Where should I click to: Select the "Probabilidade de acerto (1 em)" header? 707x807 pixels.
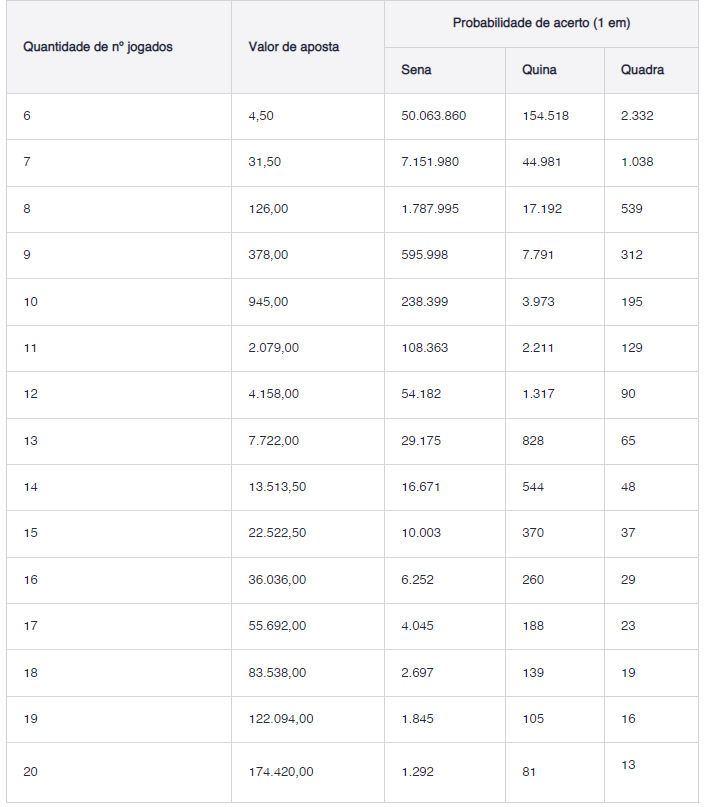541,23
